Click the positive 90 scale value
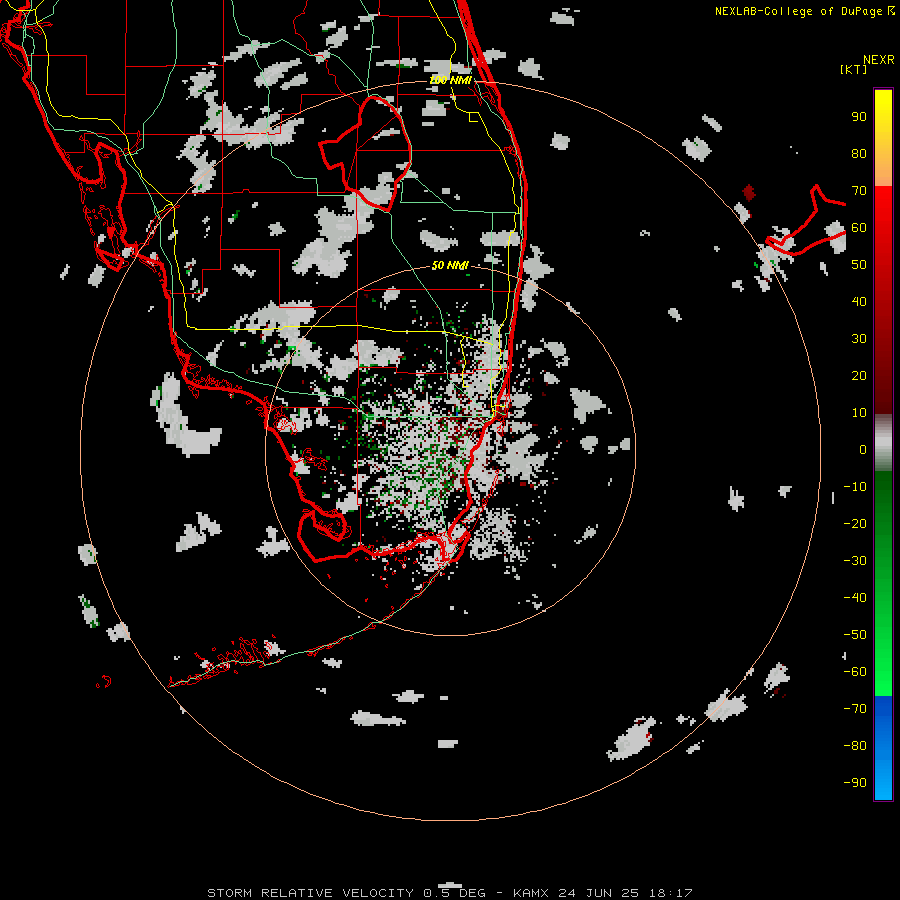 (859, 117)
